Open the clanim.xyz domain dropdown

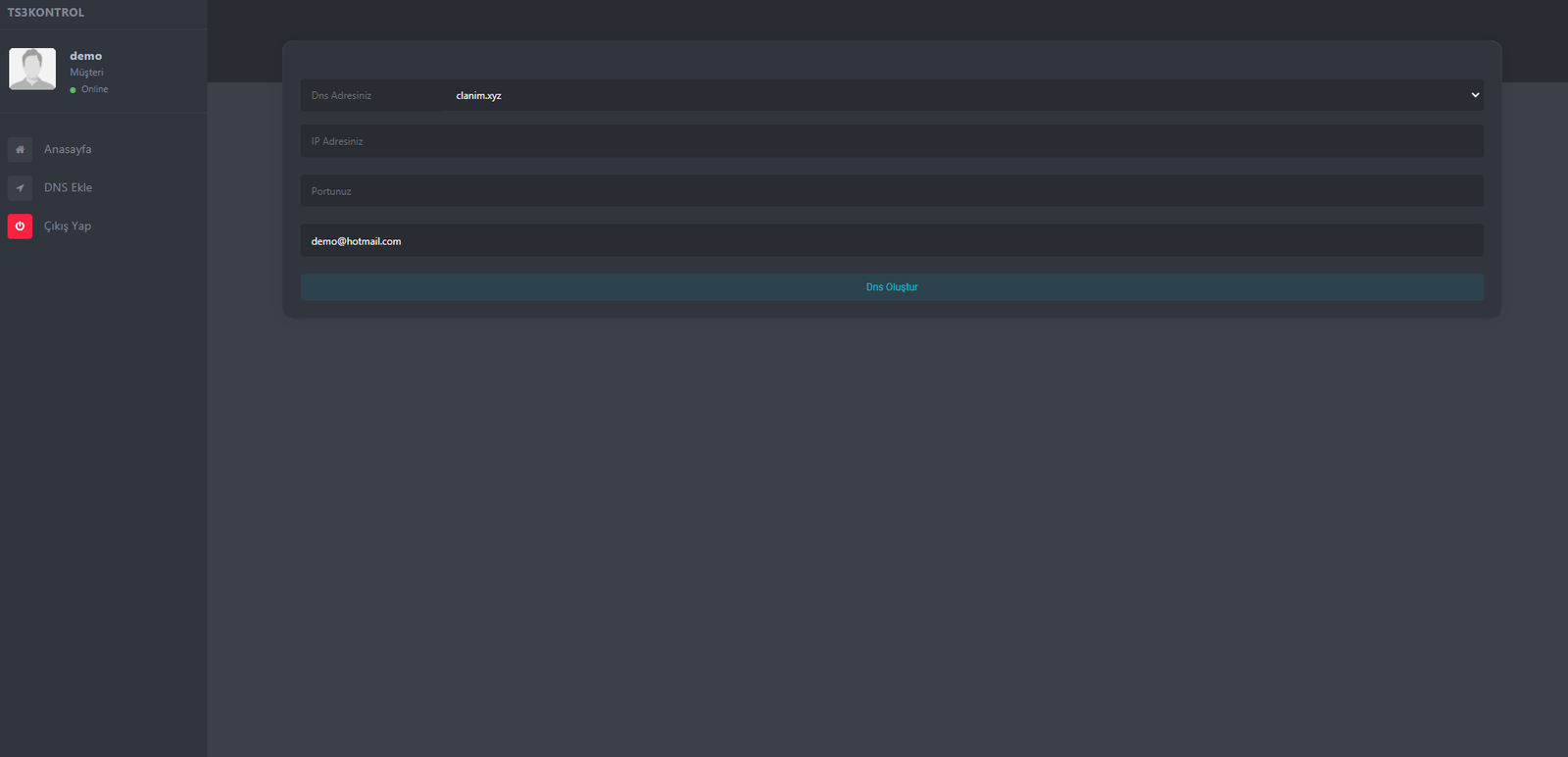(x=963, y=95)
